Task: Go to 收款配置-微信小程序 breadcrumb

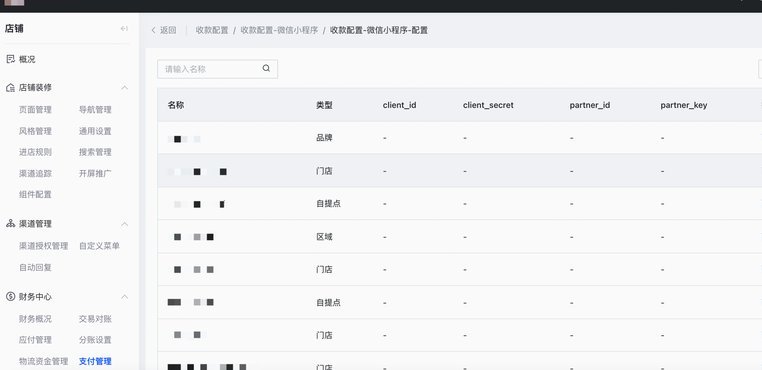Action: click(279, 30)
